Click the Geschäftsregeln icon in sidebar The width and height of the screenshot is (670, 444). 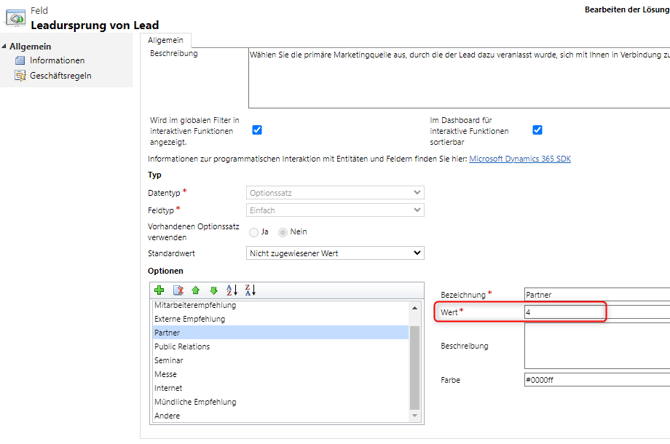[20, 76]
